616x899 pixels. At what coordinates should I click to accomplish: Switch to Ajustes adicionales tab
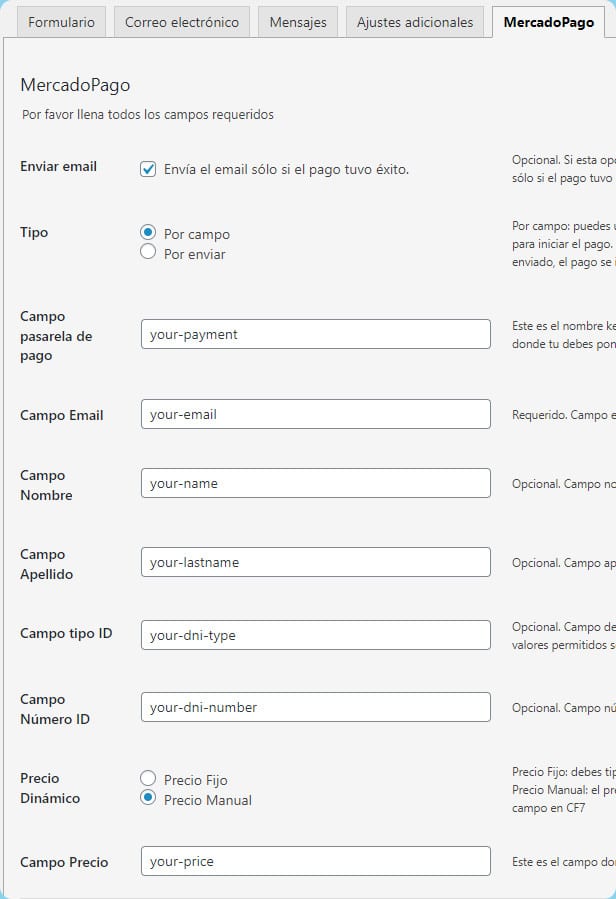(x=415, y=22)
